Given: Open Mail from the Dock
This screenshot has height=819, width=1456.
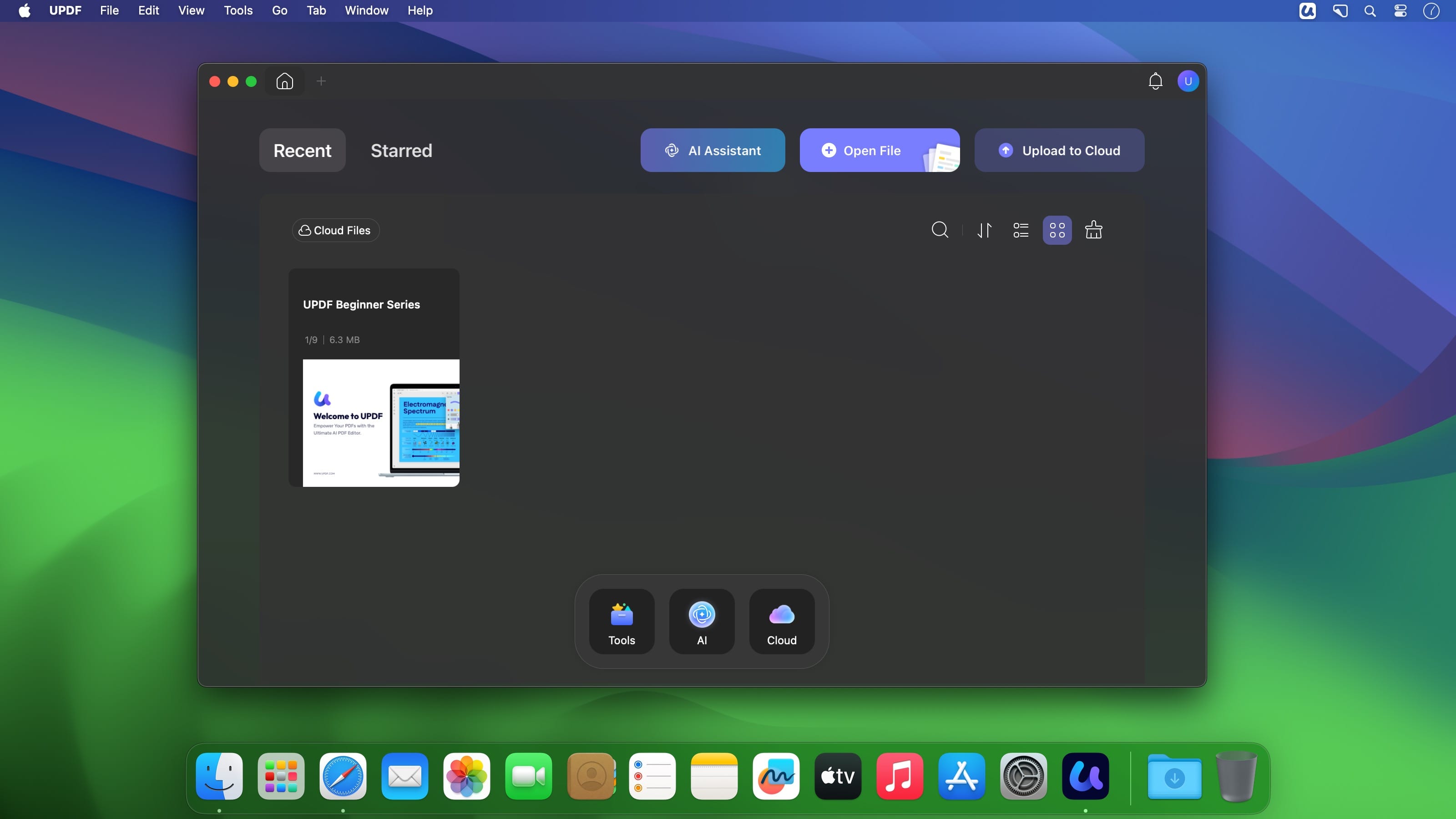Looking at the screenshot, I should [404, 776].
